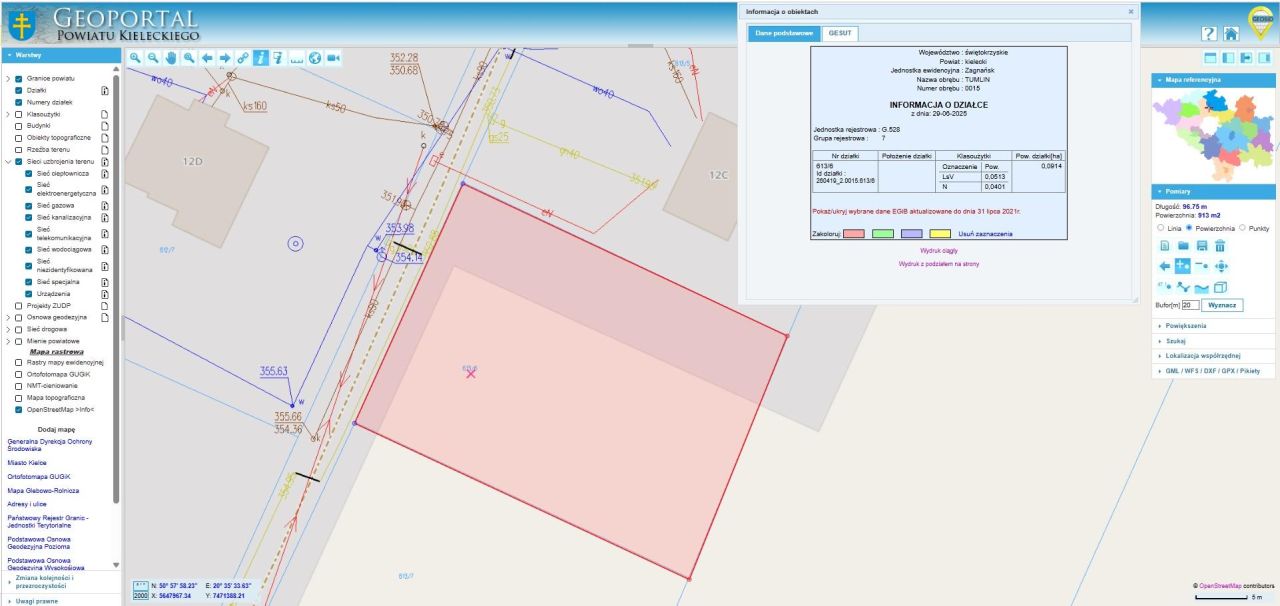Pick the yellow Zakoloruj color swatch
The width and height of the screenshot is (1280, 606).
click(939, 233)
